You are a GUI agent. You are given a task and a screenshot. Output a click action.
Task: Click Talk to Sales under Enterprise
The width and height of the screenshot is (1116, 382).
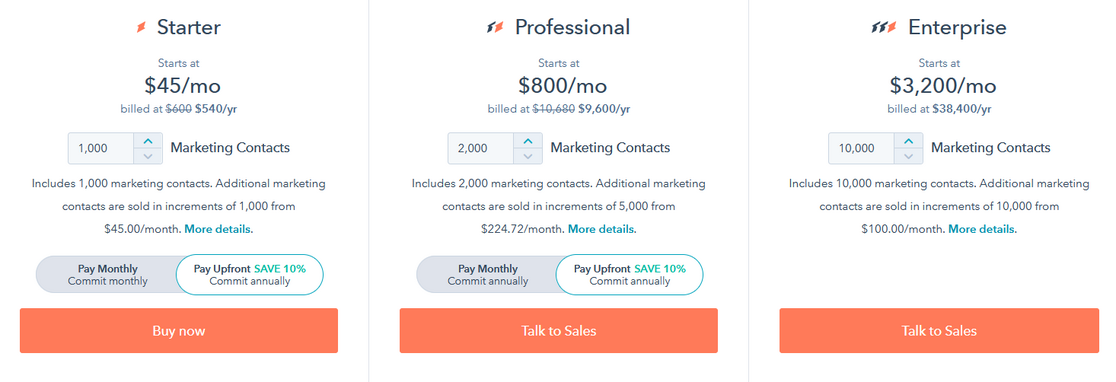[939, 331]
